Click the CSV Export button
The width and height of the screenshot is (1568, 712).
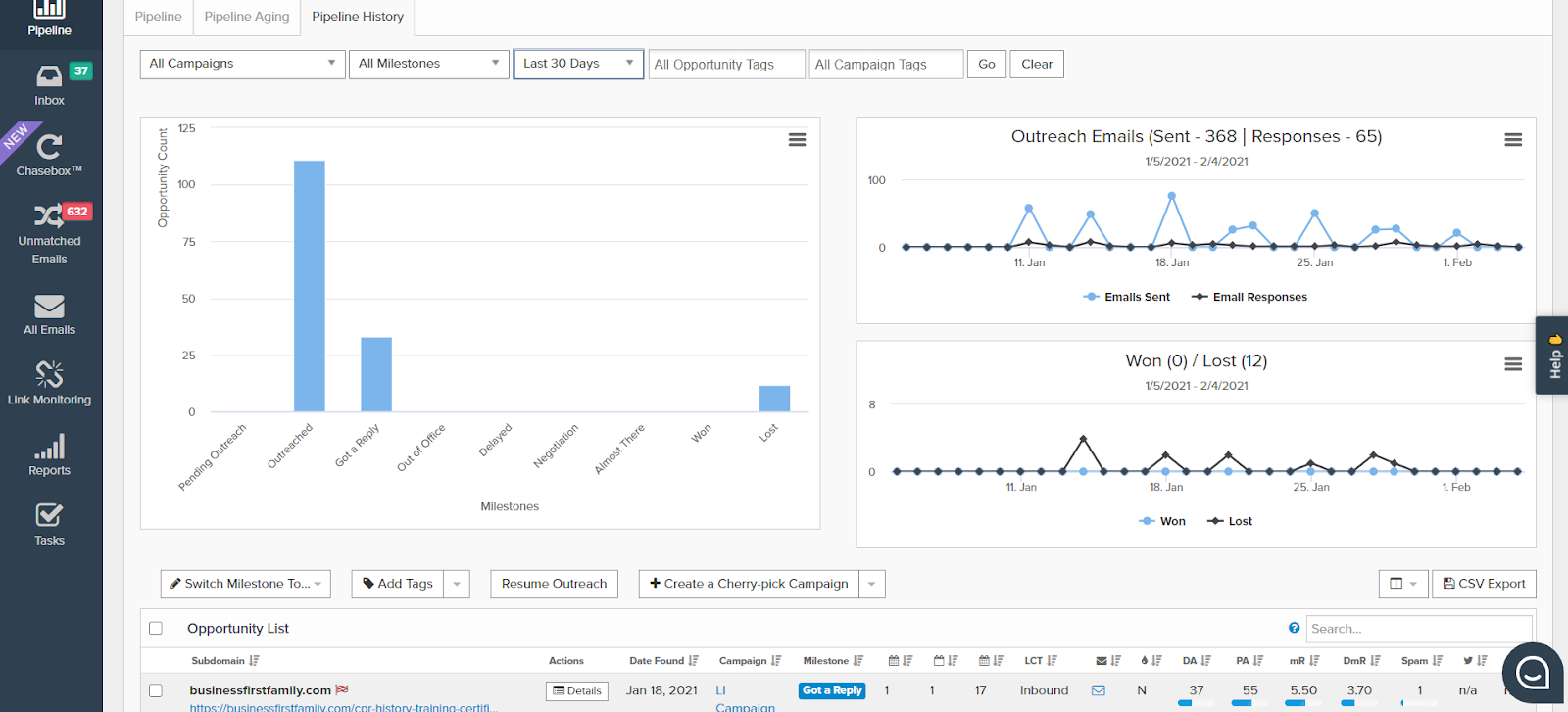click(1484, 584)
